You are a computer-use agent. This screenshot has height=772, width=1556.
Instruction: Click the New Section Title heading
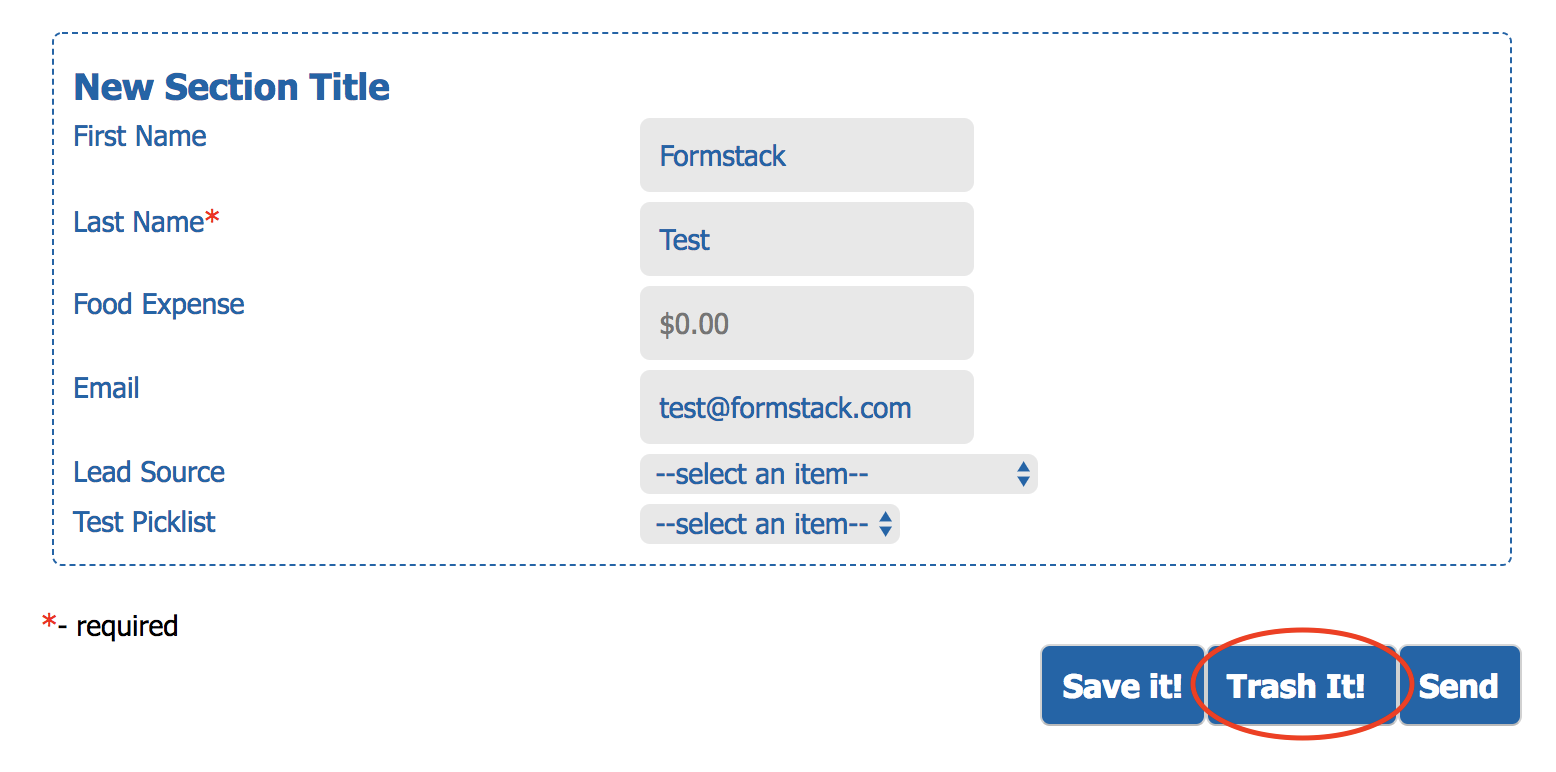click(x=231, y=87)
